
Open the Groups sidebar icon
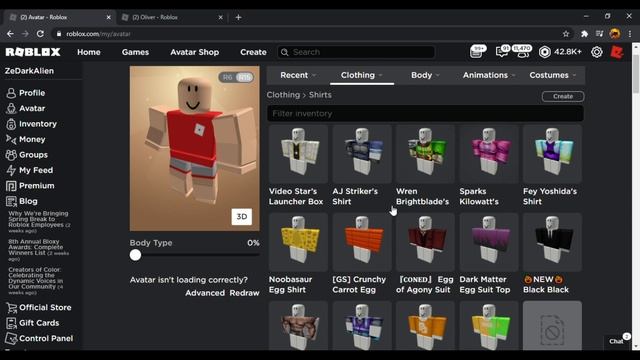pyautogui.click(x=11, y=155)
